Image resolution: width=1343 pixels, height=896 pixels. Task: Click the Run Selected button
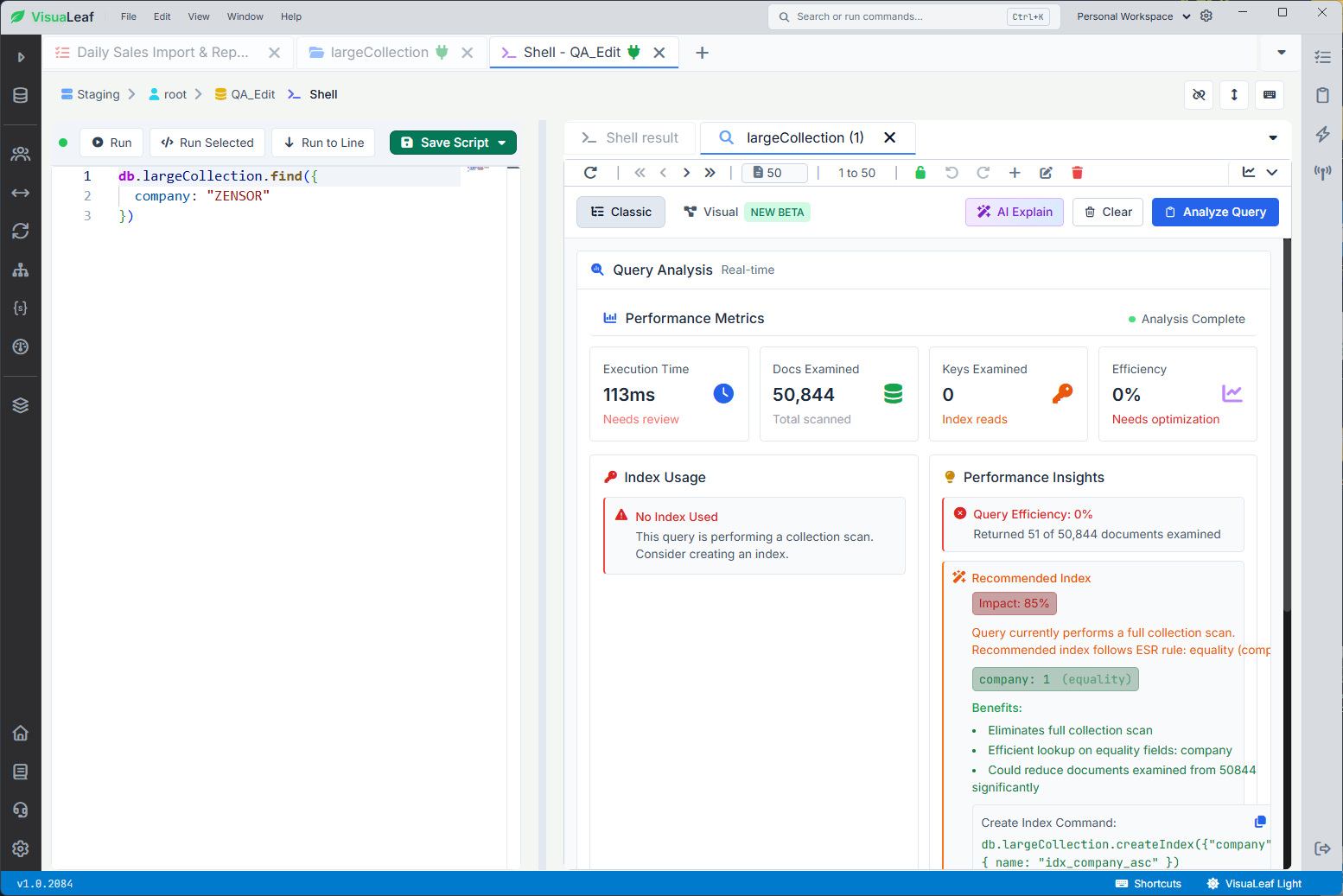pos(207,143)
